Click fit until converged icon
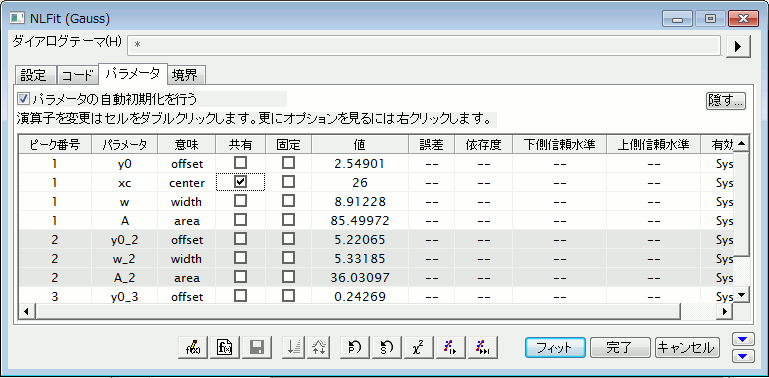This screenshot has height=378, width=769. 483,348
